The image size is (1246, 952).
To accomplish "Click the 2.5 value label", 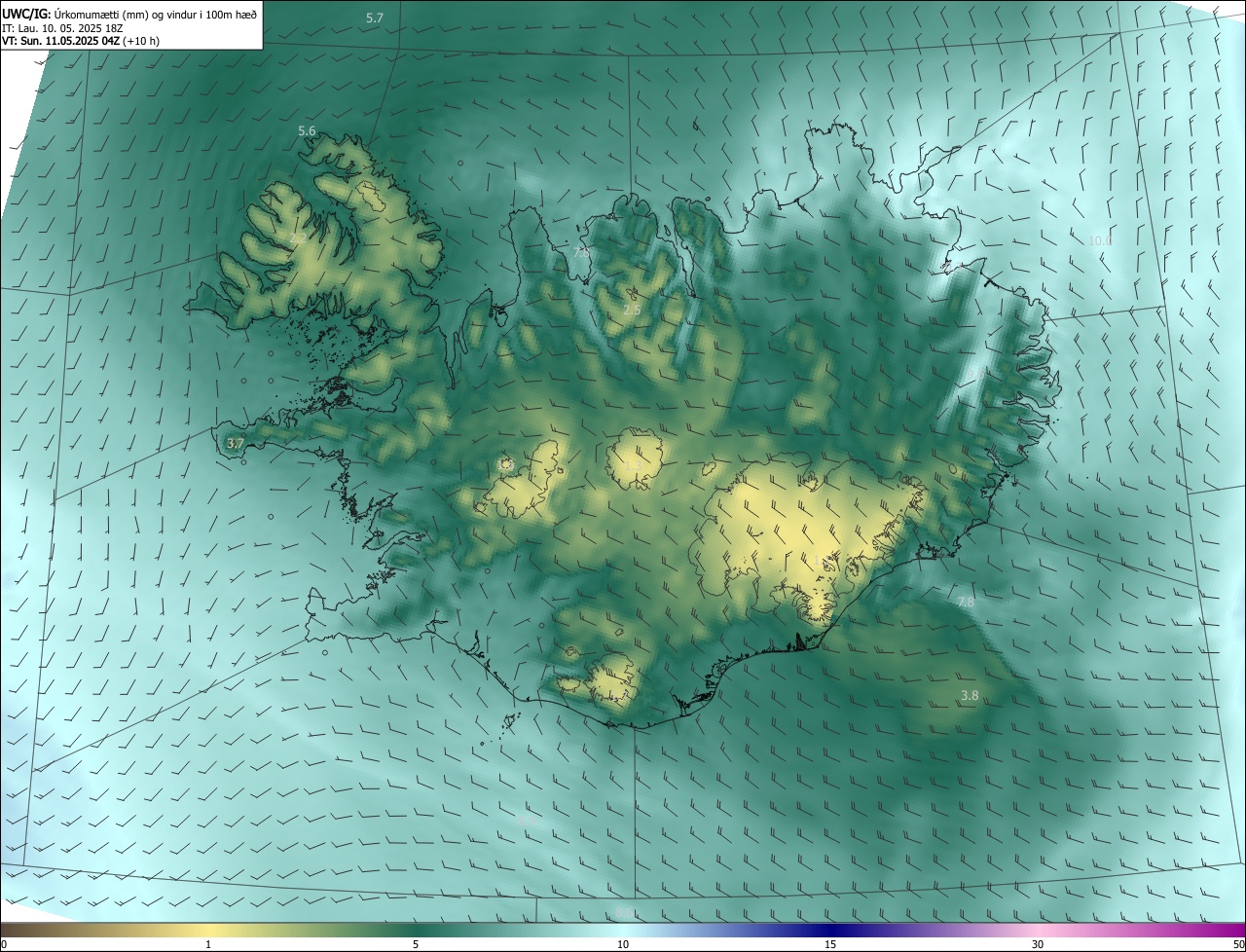I will [x=632, y=310].
